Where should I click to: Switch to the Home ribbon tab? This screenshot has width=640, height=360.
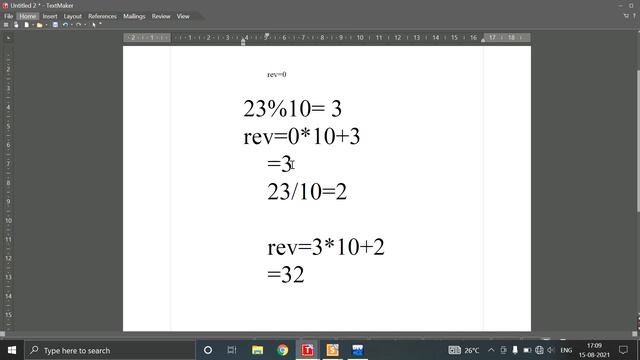click(x=28, y=16)
